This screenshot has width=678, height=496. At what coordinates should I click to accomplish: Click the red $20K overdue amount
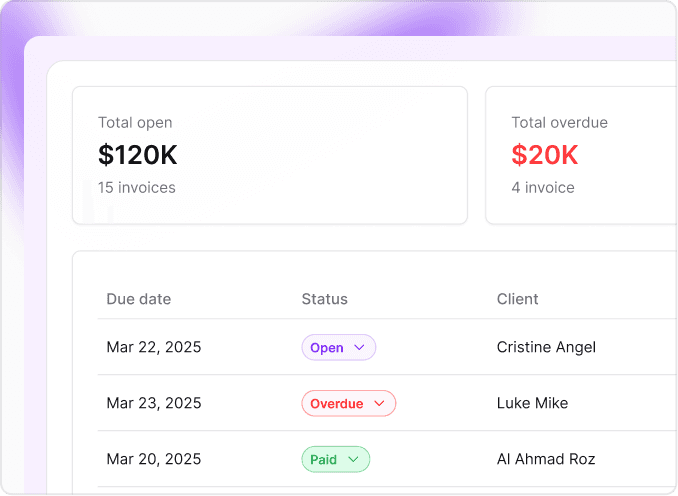pyautogui.click(x=545, y=155)
